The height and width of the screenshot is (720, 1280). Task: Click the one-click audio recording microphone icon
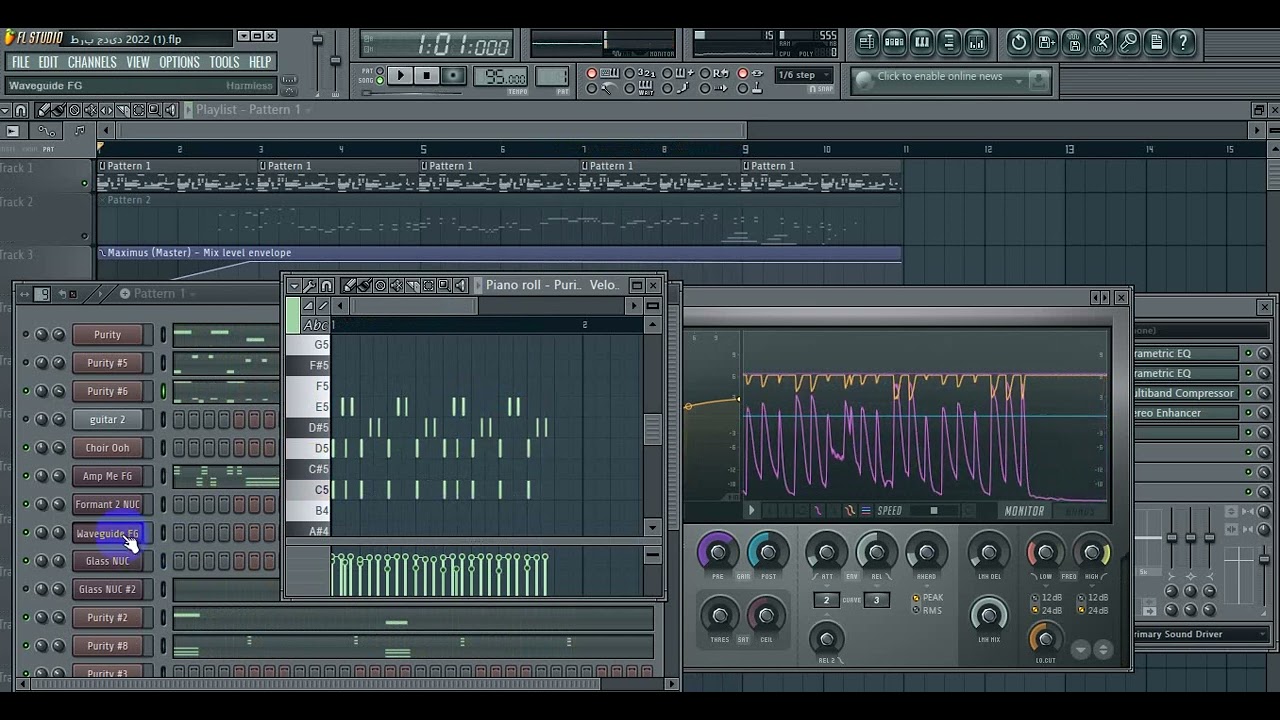pos(1128,42)
